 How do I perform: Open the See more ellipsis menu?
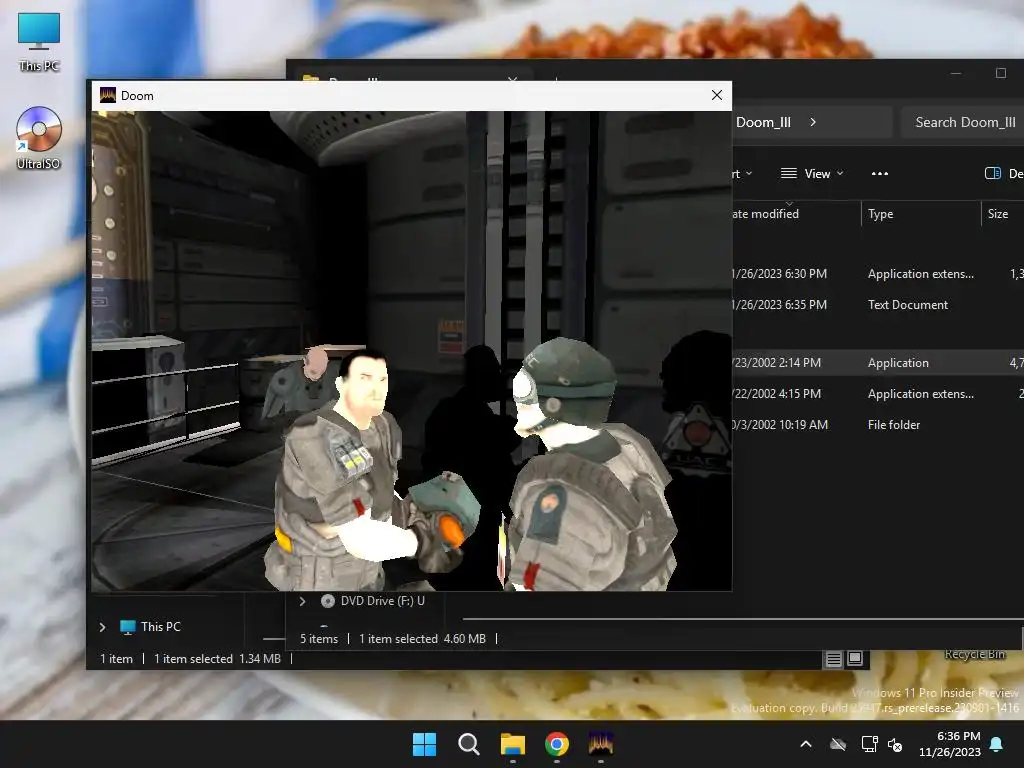[x=880, y=174]
